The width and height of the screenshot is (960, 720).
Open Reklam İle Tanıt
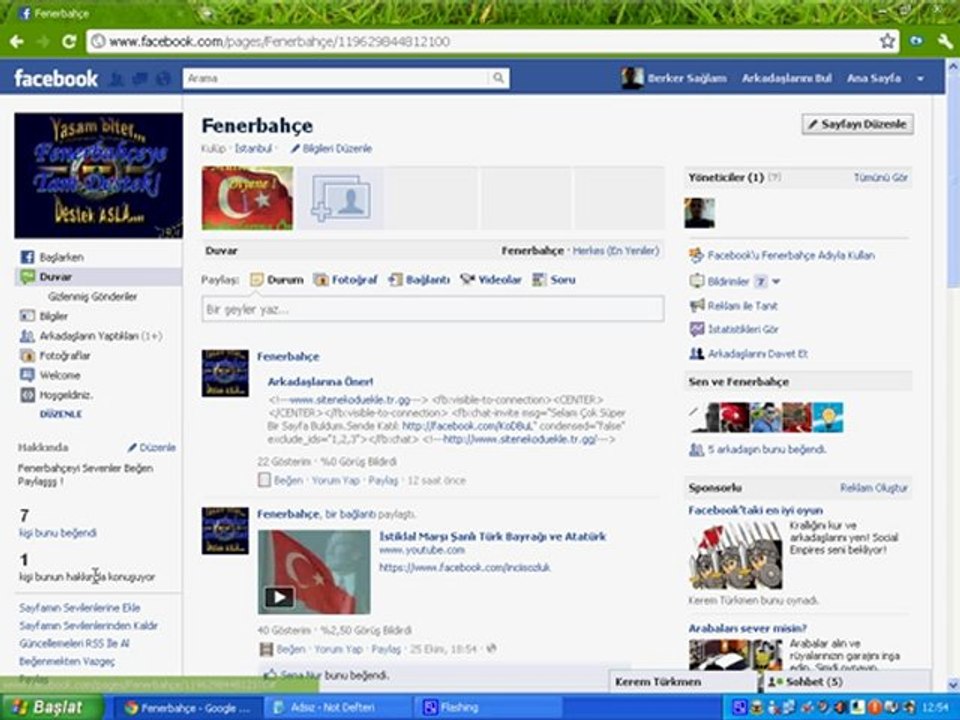pos(742,306)
